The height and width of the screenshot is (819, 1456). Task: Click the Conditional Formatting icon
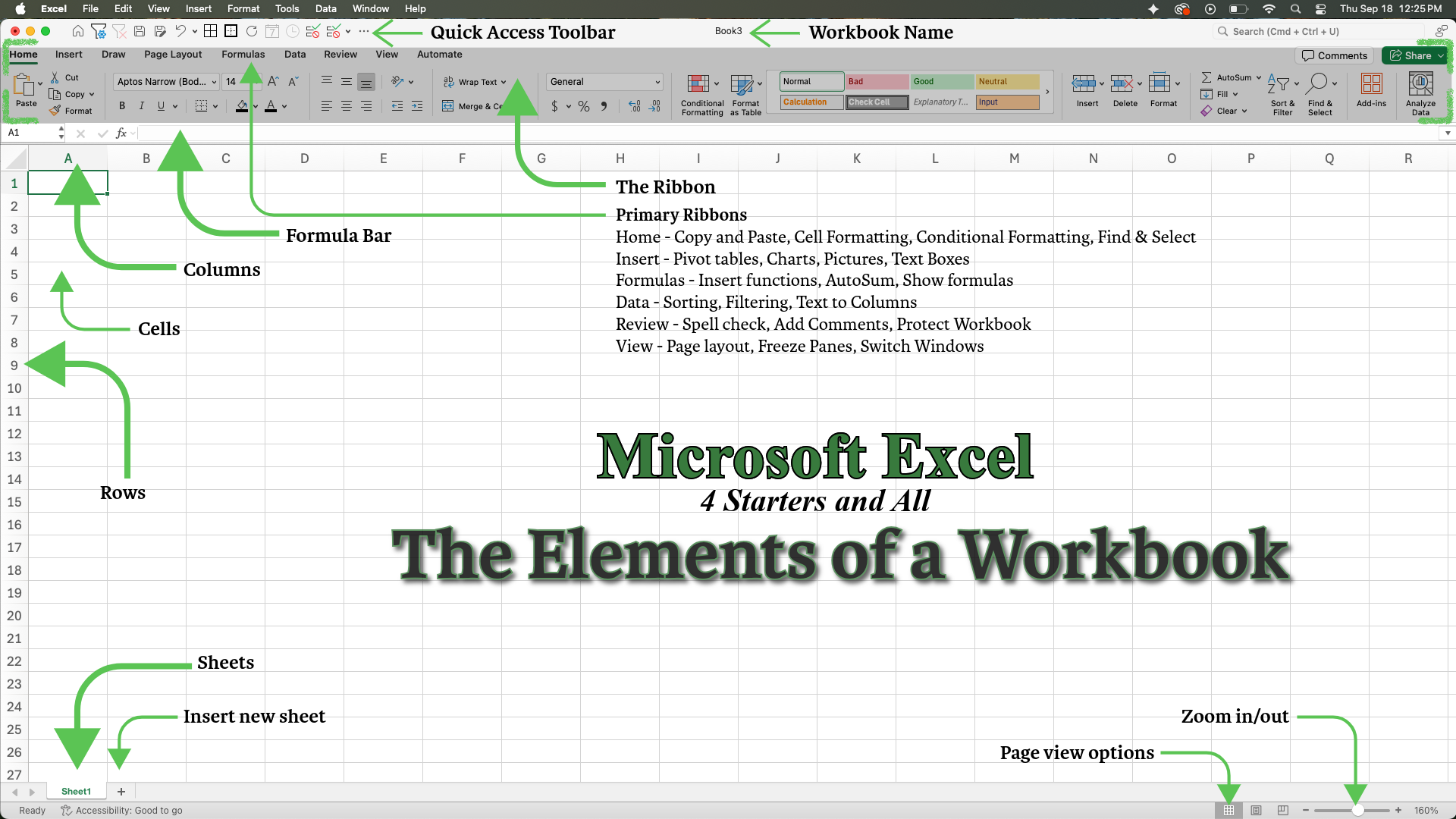pos(698,83)
